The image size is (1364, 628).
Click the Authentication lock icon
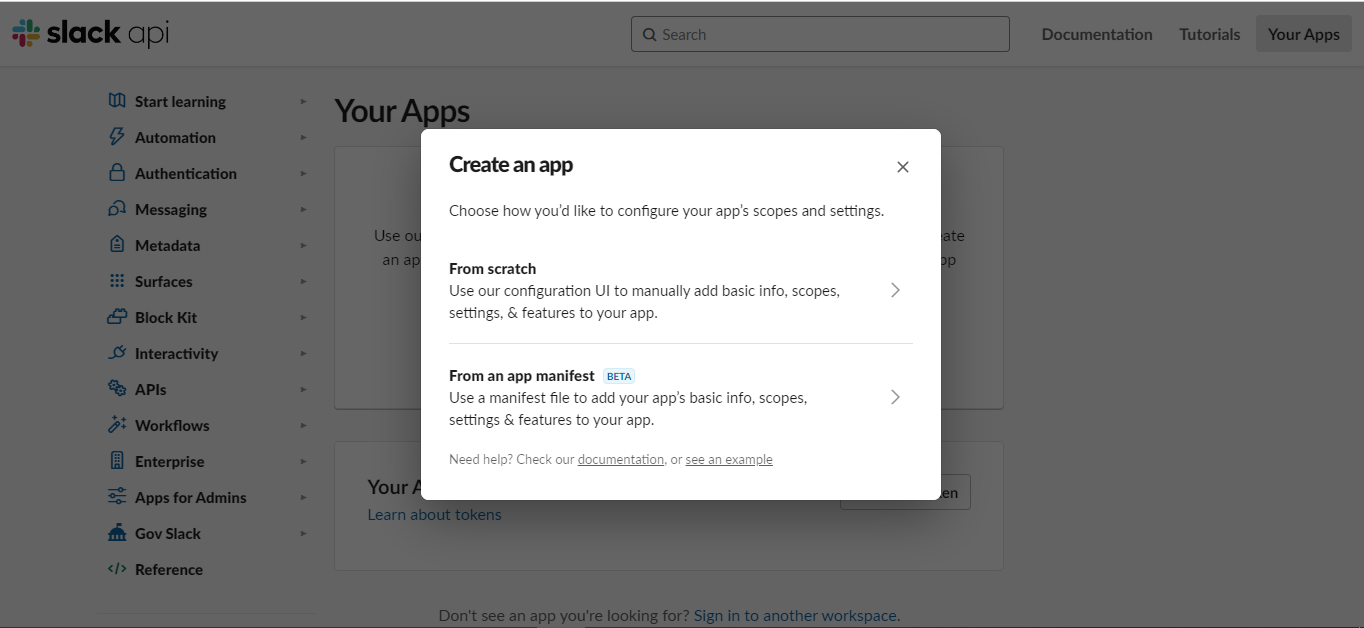pyautogui.click(x=117, y=173)
